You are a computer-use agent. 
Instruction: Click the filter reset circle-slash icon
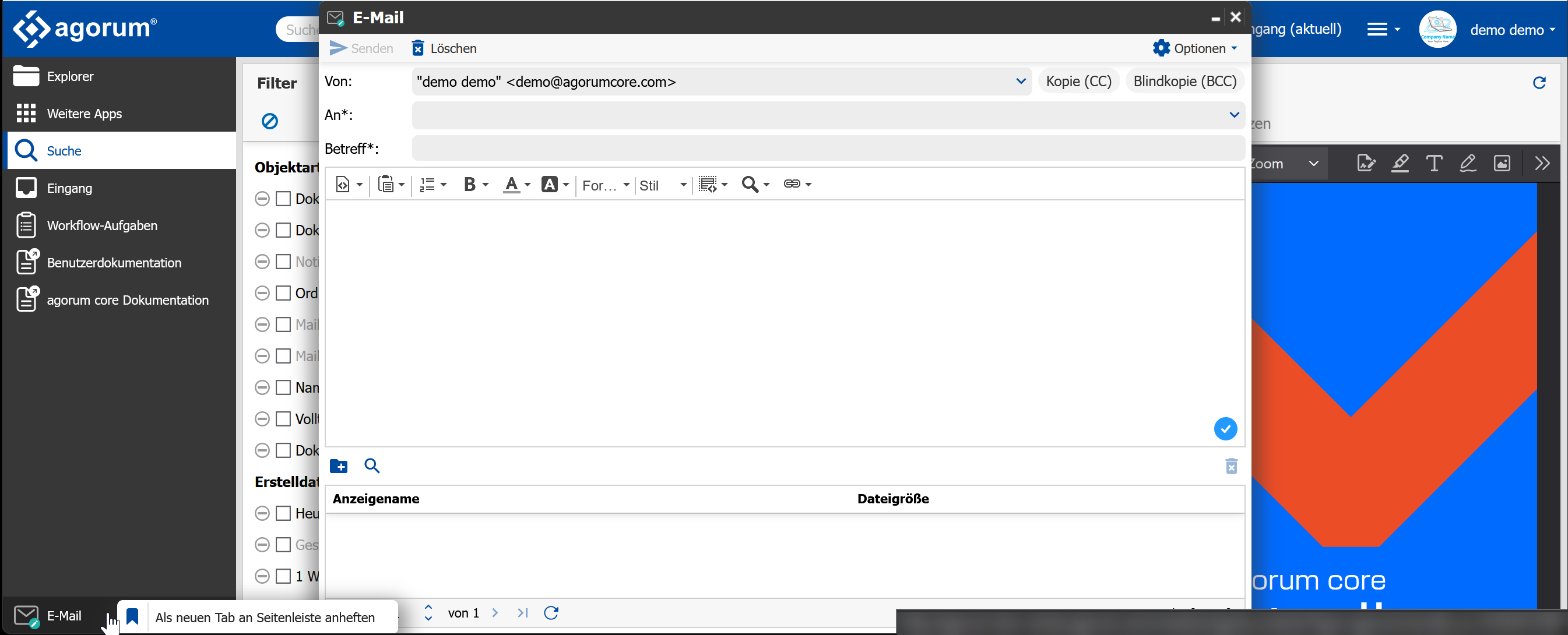click(270, 121)
